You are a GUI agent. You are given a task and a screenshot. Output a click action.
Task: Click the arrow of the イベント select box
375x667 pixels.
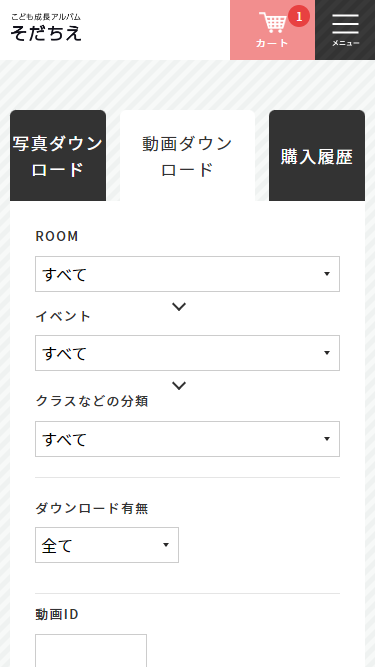pos(327,353)
